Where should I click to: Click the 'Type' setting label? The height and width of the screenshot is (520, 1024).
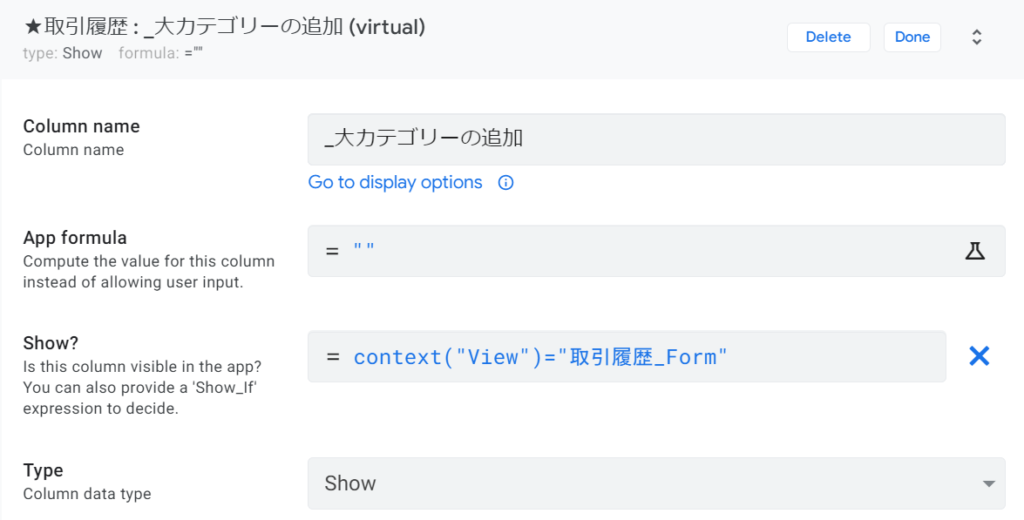point(43,470)
